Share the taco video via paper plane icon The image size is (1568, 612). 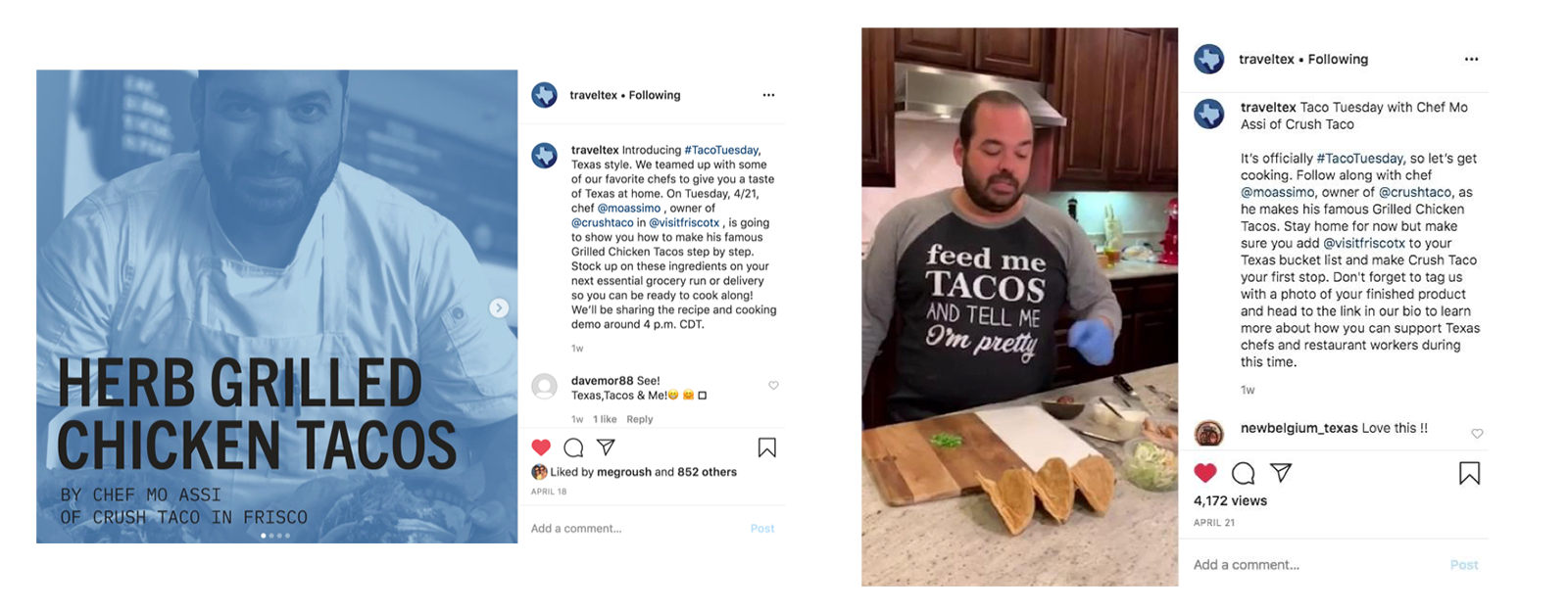click(1281, 473)
